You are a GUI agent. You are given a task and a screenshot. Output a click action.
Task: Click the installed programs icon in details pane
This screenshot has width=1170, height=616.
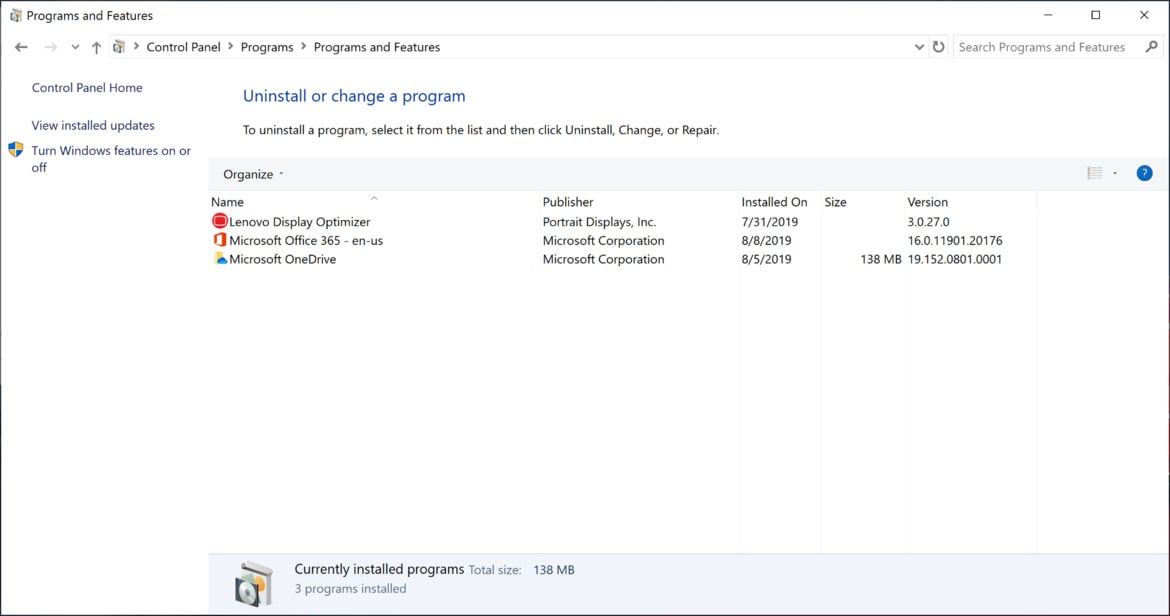coord(254,583)
